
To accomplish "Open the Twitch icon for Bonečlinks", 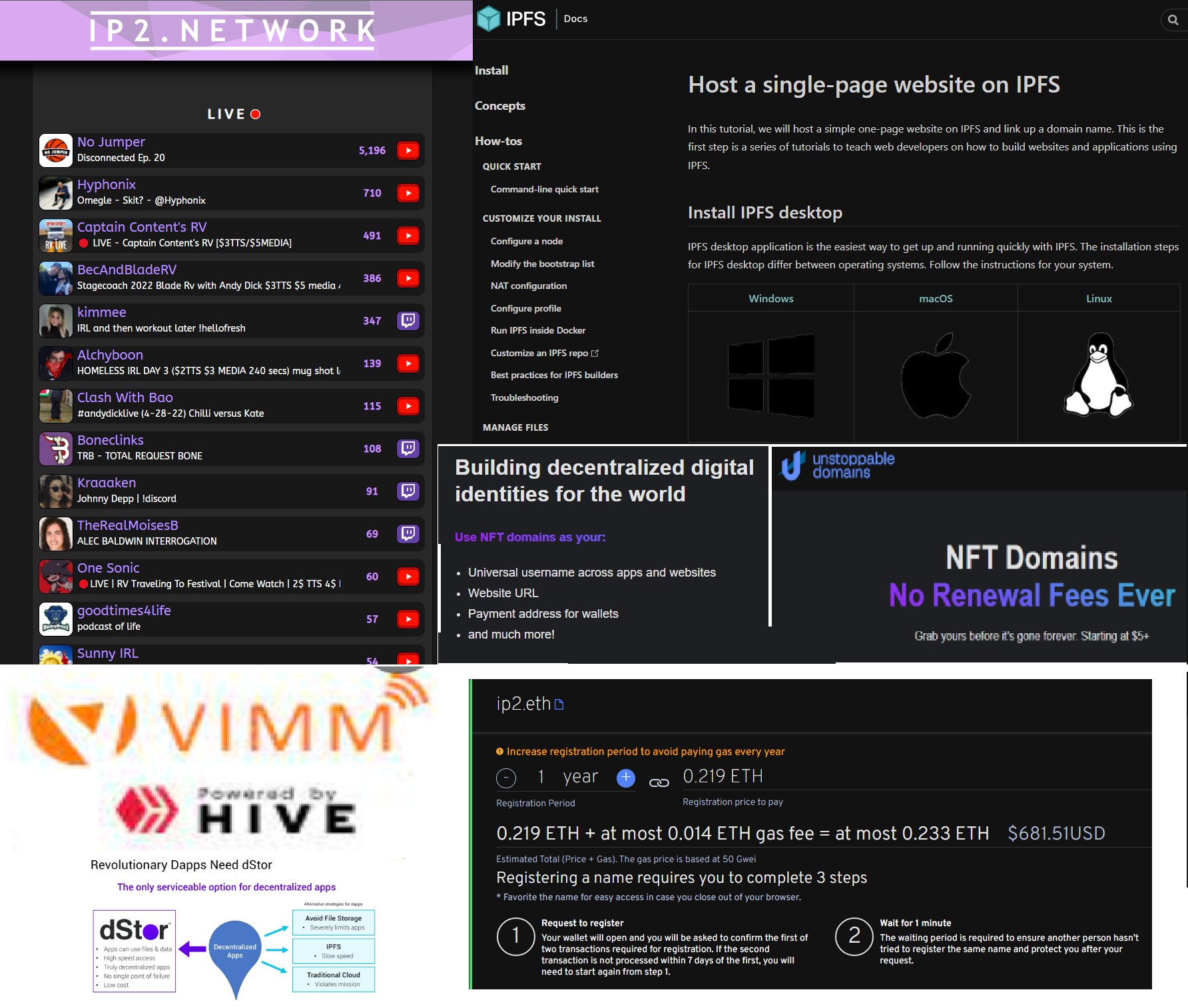I will click(x=408, y=449).
